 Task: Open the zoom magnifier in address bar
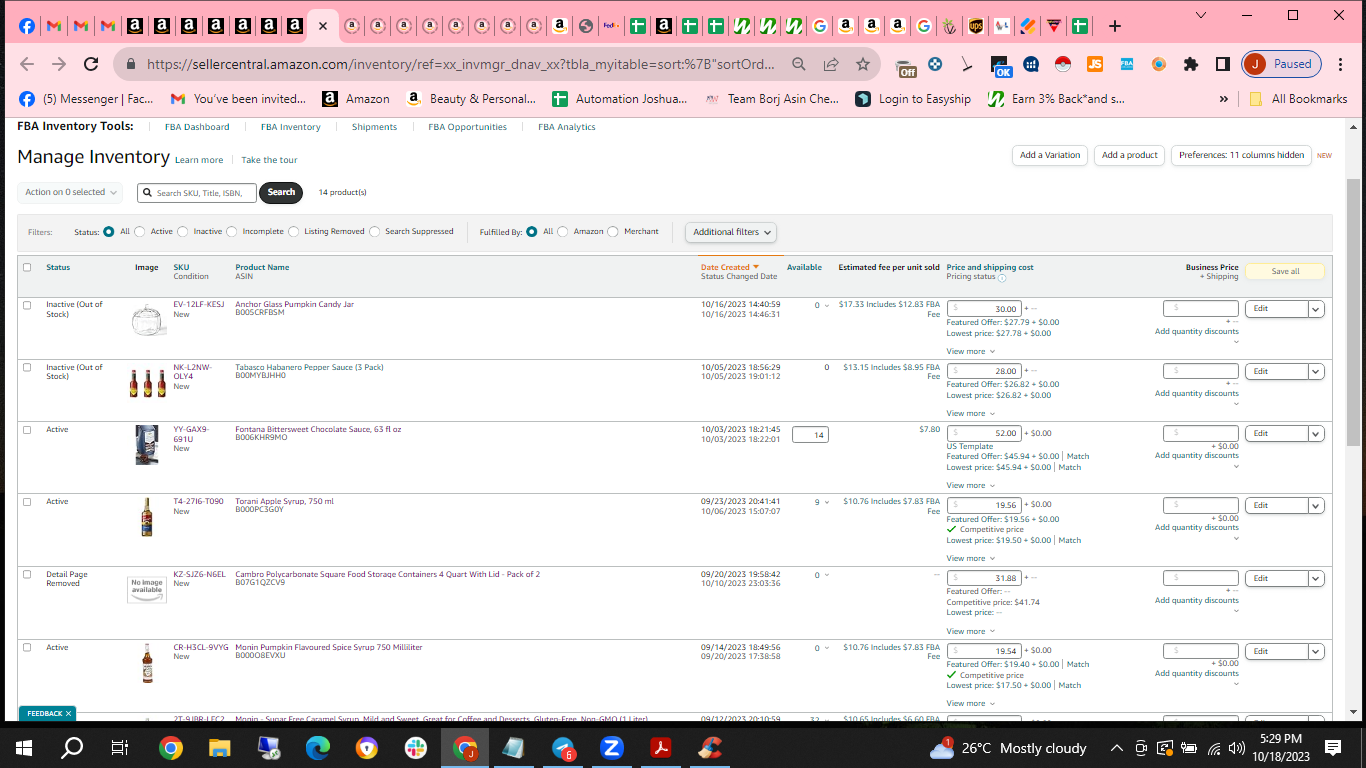(x=799, y=64)
